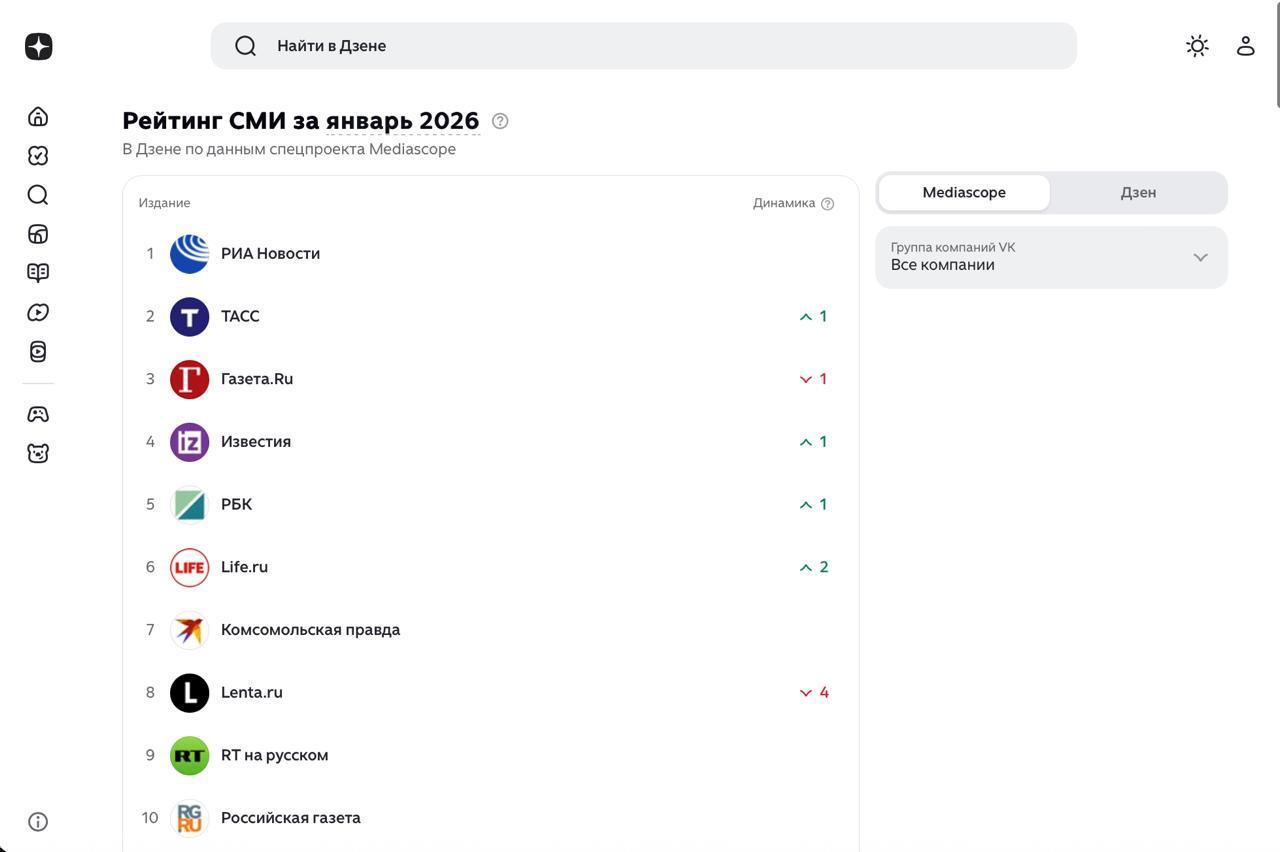Click help icon beside the rating title
1280x852 pixels.
[500, 121]
